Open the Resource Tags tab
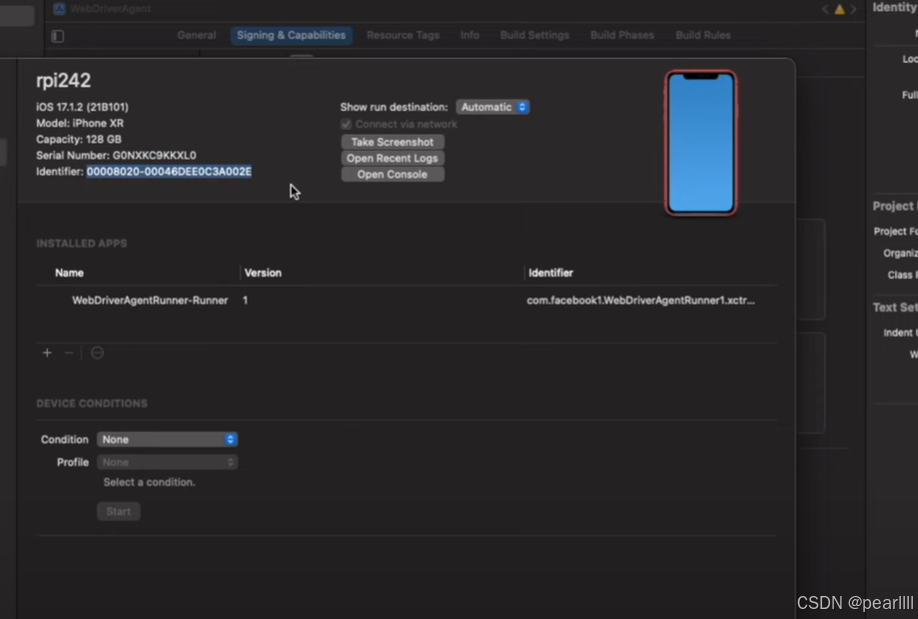 click(403, 35)
